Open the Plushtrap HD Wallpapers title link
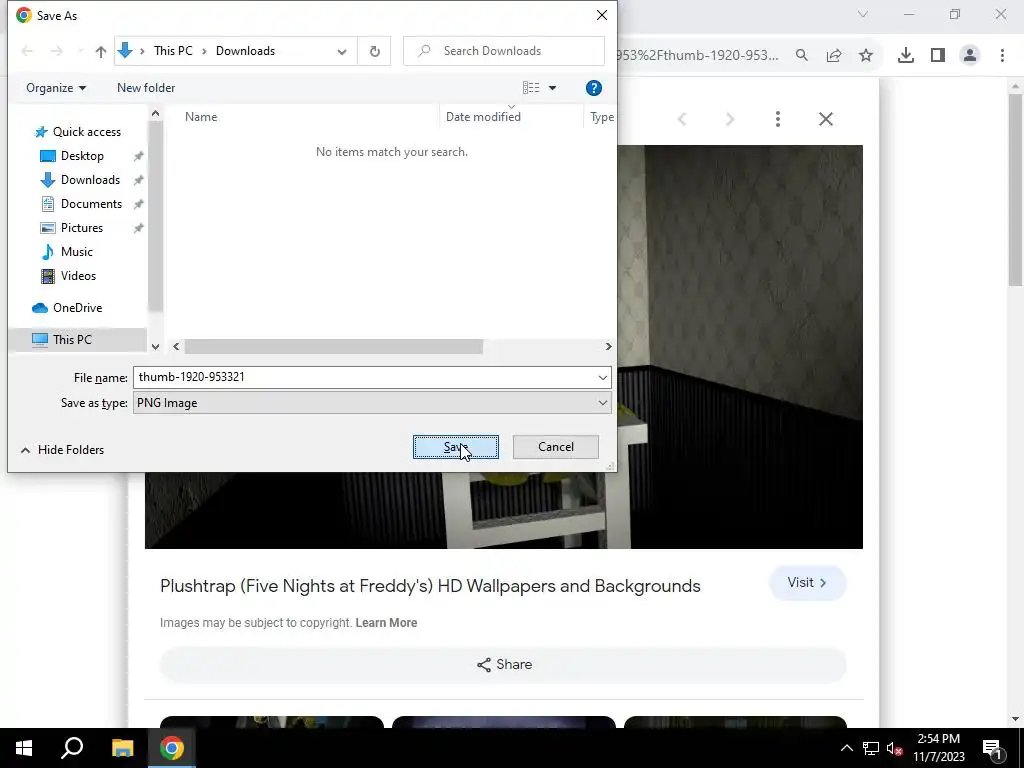The height and width of the screenshot is (768, 1024). (430, 586)
